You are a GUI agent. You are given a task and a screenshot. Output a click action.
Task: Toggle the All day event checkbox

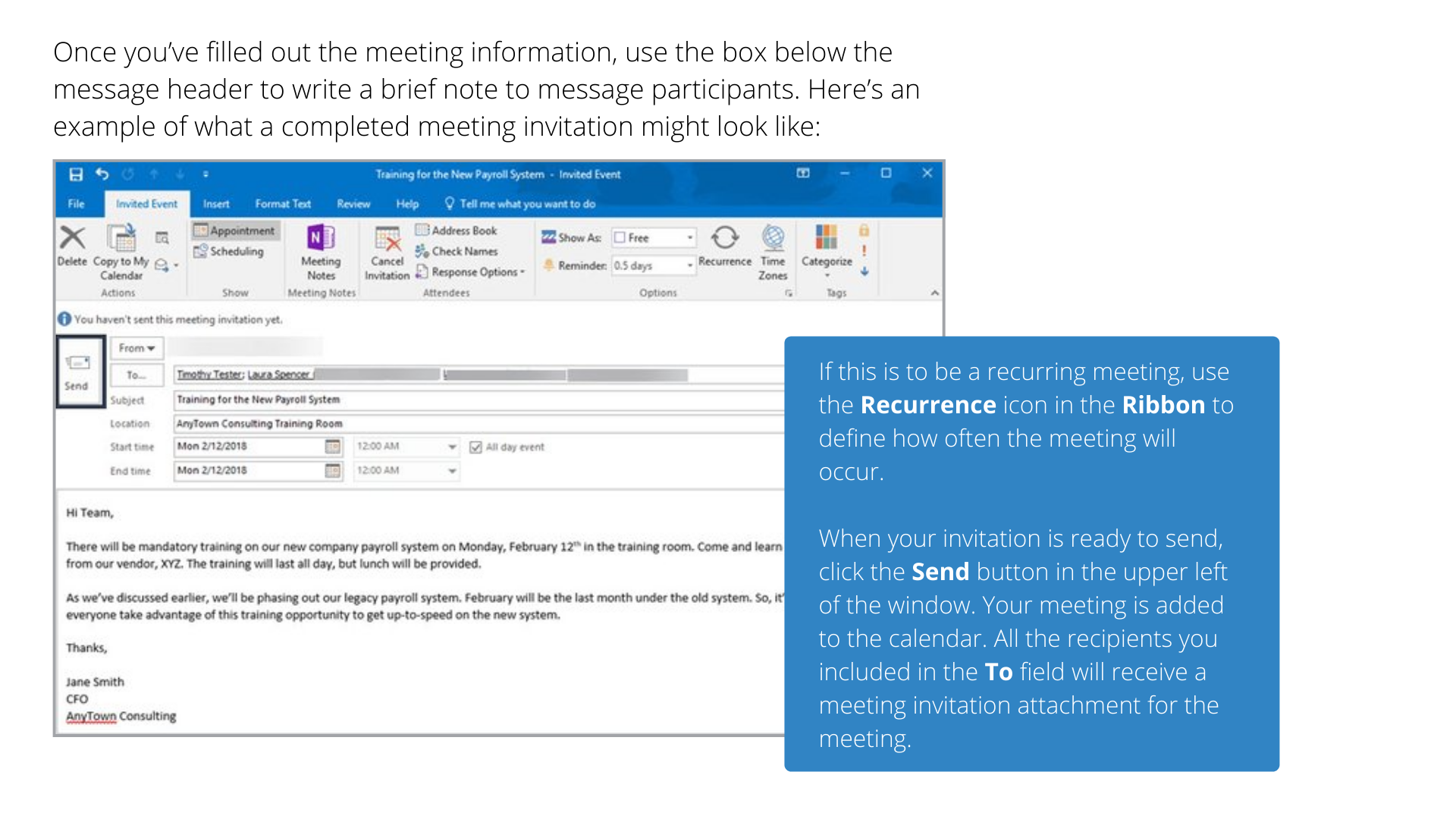[475, 447]
